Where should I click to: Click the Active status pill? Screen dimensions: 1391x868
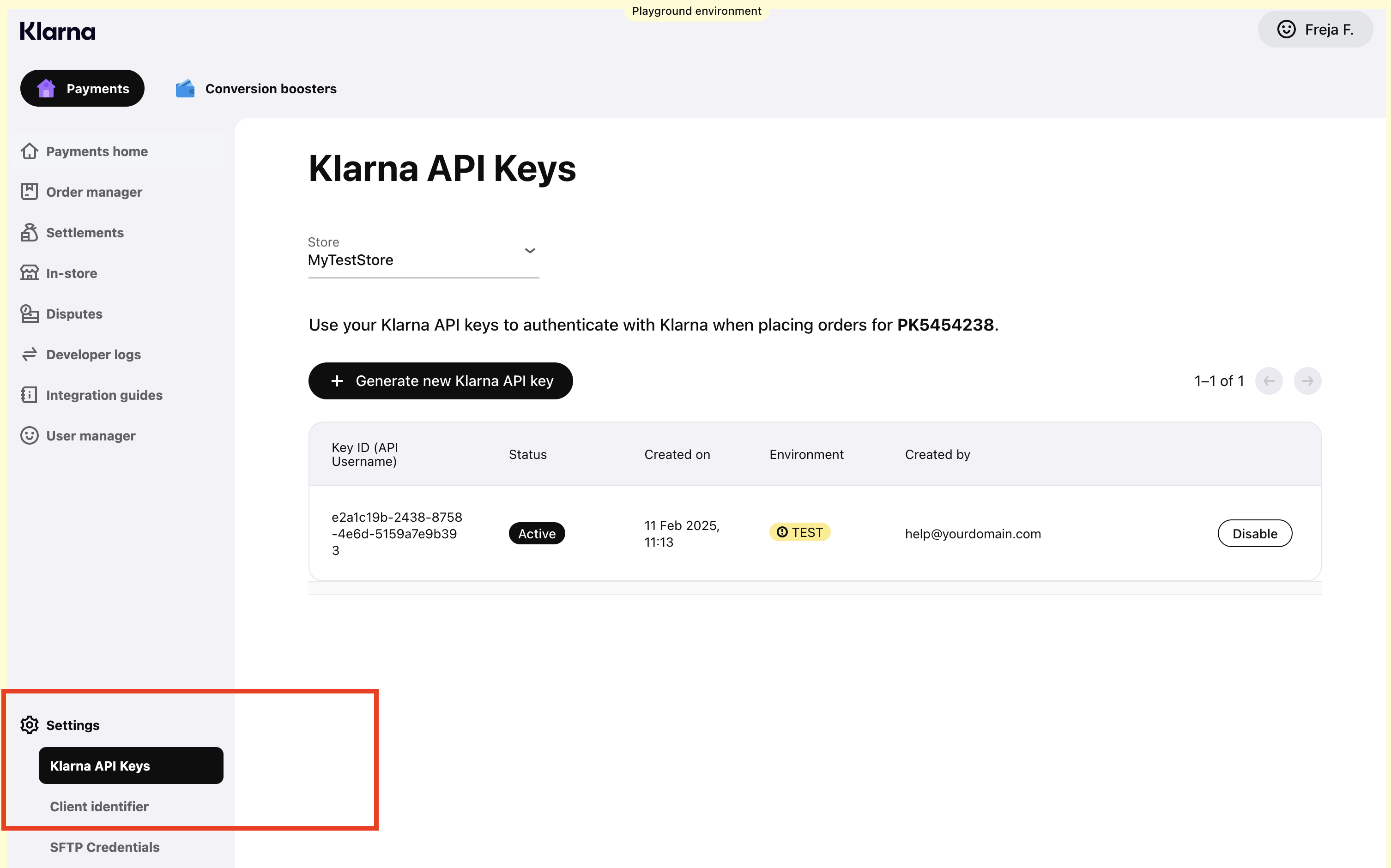tap(536, 533)
